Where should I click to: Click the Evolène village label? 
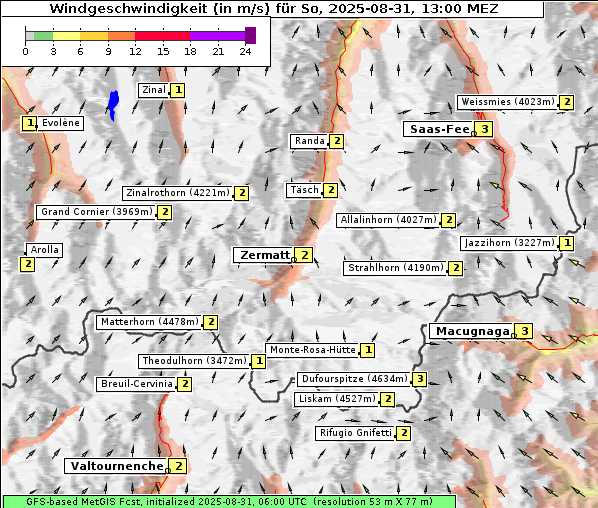(60, 123)
